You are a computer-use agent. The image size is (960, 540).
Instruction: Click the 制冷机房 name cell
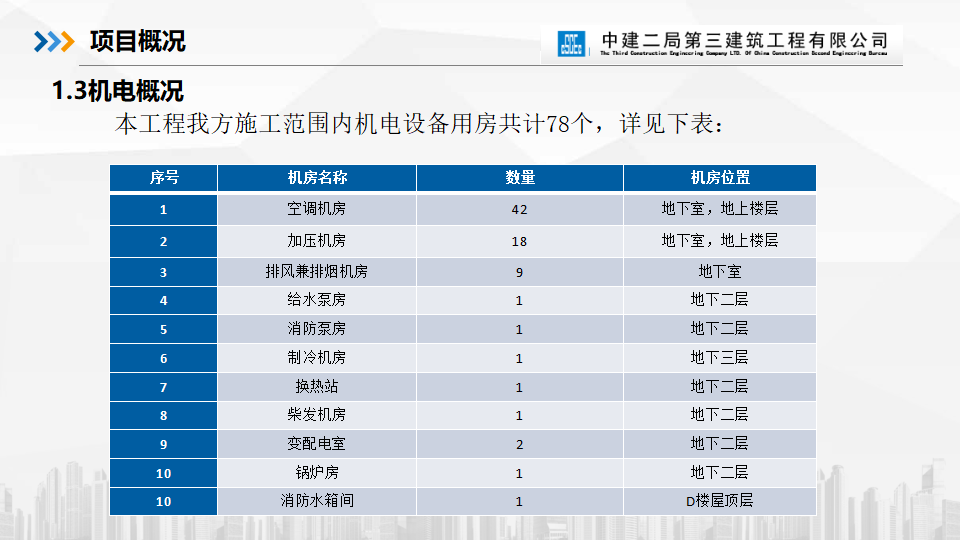tap(317, 357)
